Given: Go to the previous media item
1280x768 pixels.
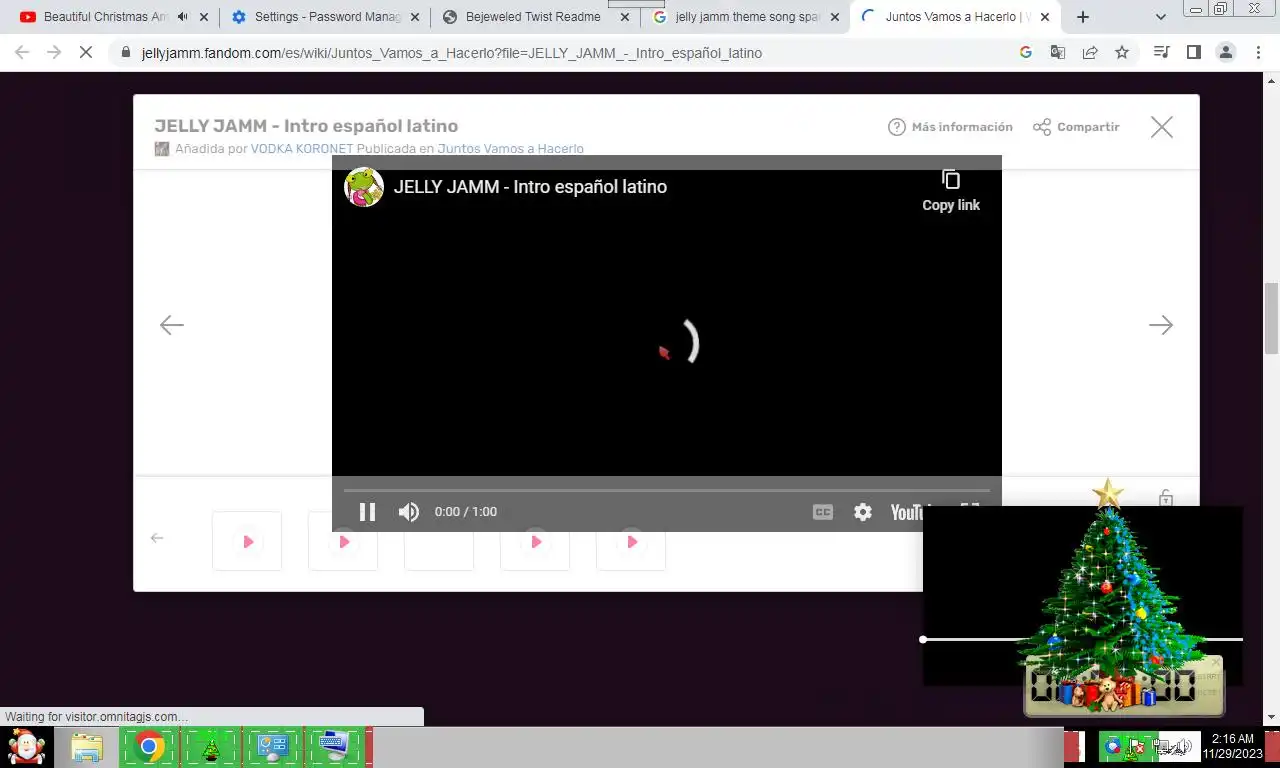Looking at the screenshot, I should tap(172, 325).
